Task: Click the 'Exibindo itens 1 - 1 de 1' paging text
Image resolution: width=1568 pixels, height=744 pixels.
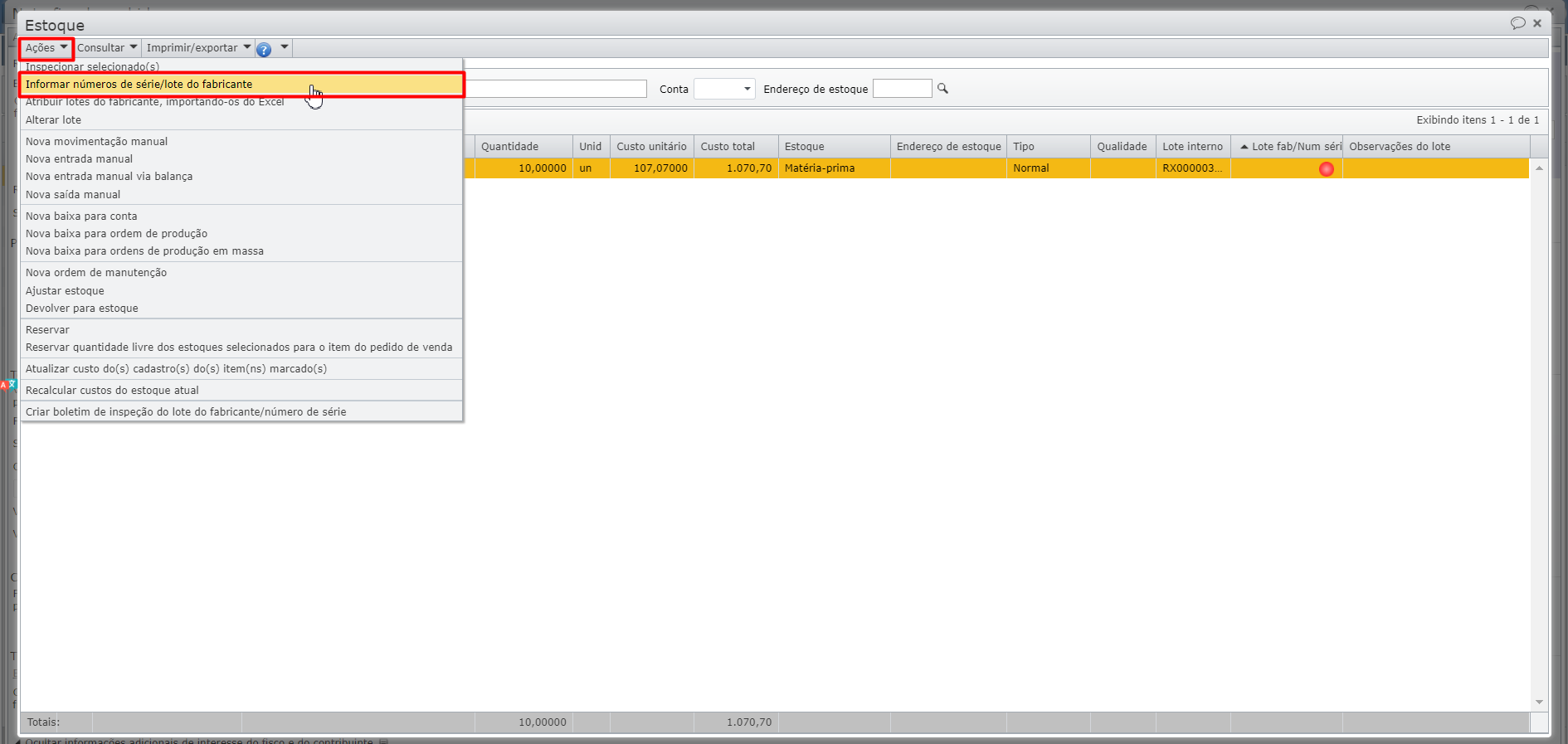Action: [1478, 120]
